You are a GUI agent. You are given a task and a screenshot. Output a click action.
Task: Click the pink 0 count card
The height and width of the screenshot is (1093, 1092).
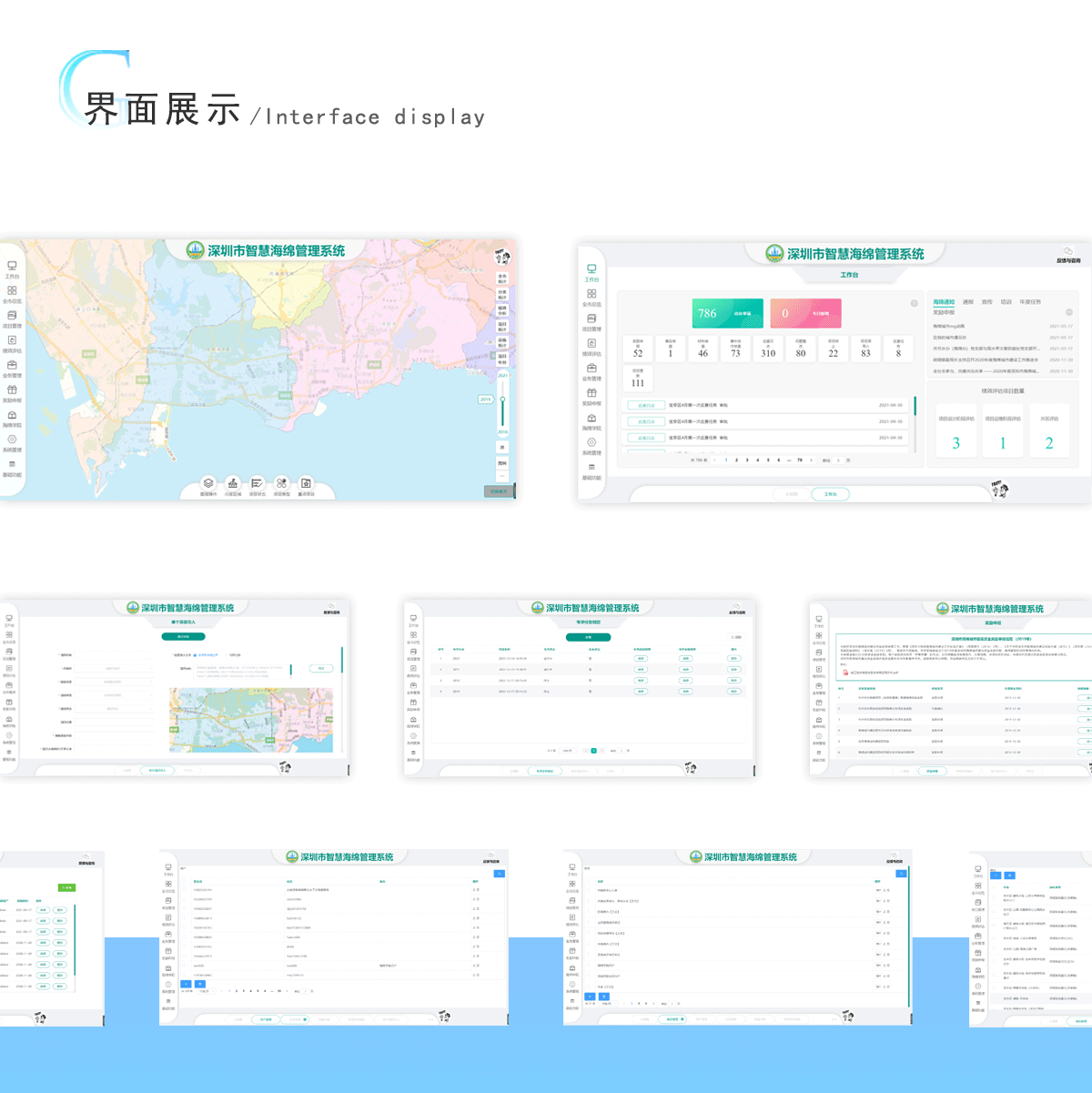[805, 313]
